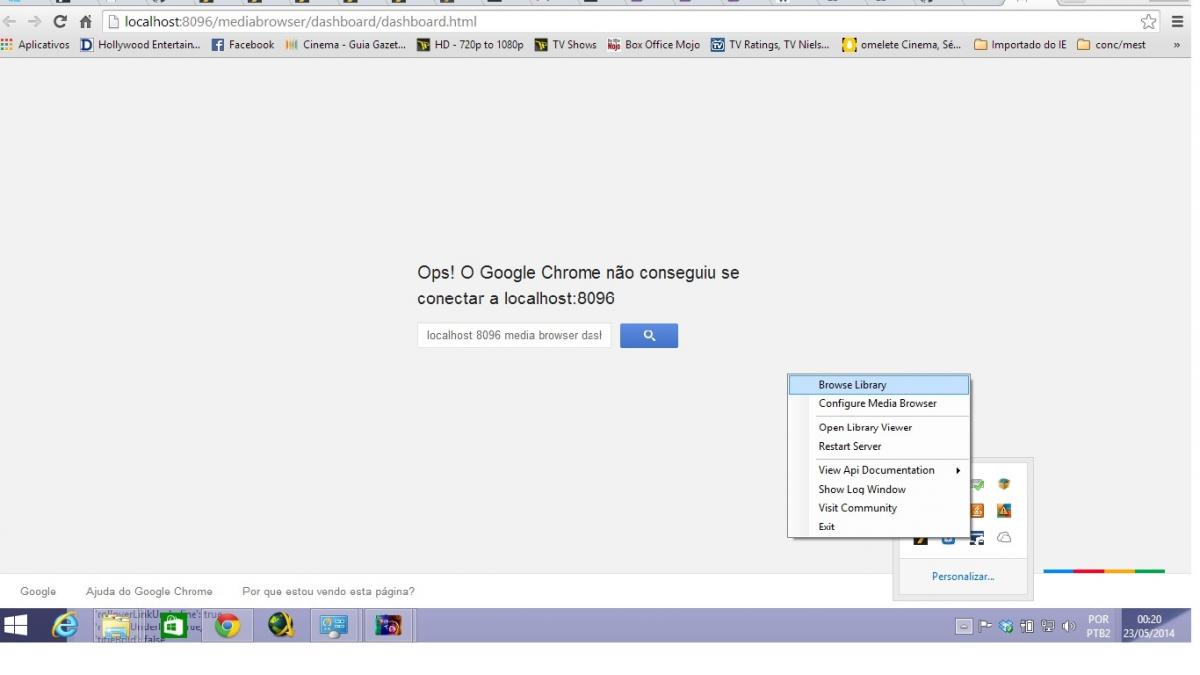Click the Personalizar link in tray popup
Image resolution: width=1200 pixels, height=675 pixels.
(x=963, y=577)
